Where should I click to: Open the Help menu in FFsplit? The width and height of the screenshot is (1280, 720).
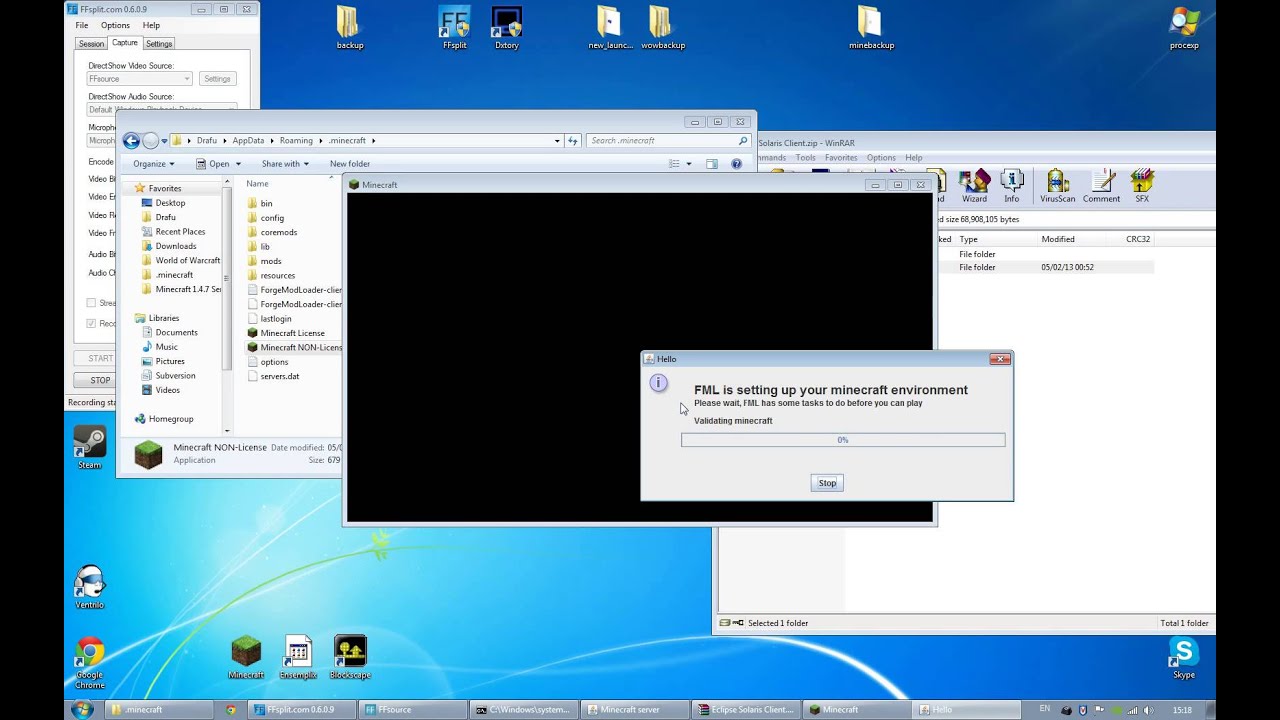point(151,25)
